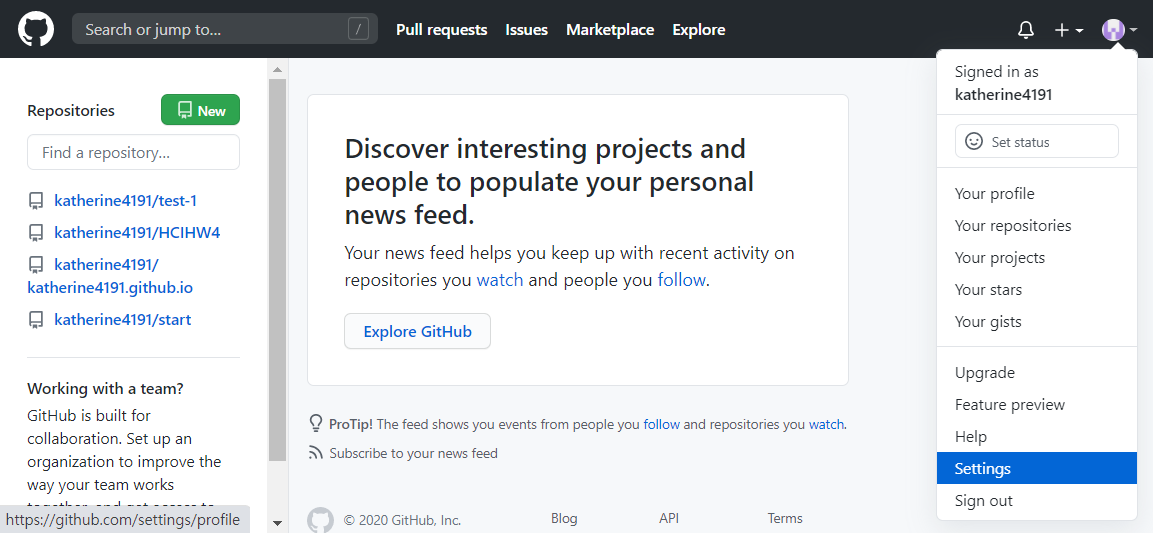Open the katherine4191/start repository
Viewport: 1153px width, 533px height.
coord(123,319)
